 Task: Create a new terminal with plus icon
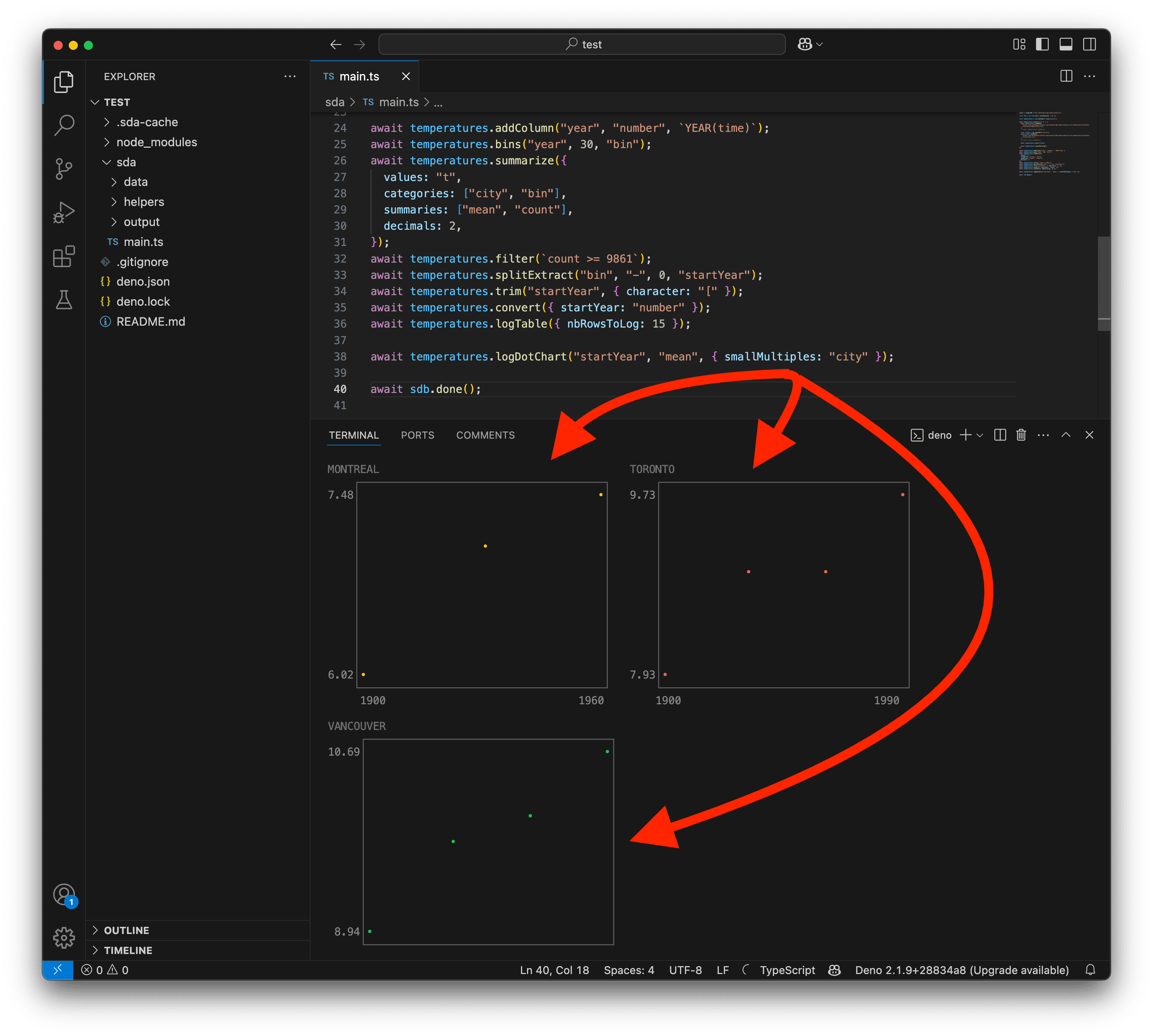pos(966,435)
